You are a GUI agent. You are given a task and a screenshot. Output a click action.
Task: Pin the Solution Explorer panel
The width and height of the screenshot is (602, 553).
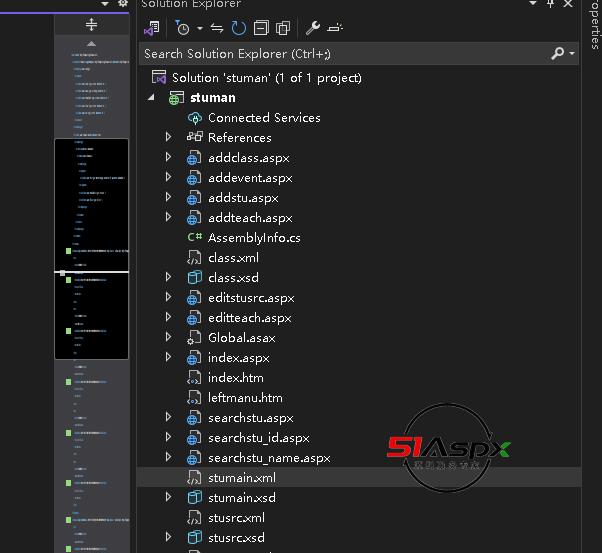point(550,5)
